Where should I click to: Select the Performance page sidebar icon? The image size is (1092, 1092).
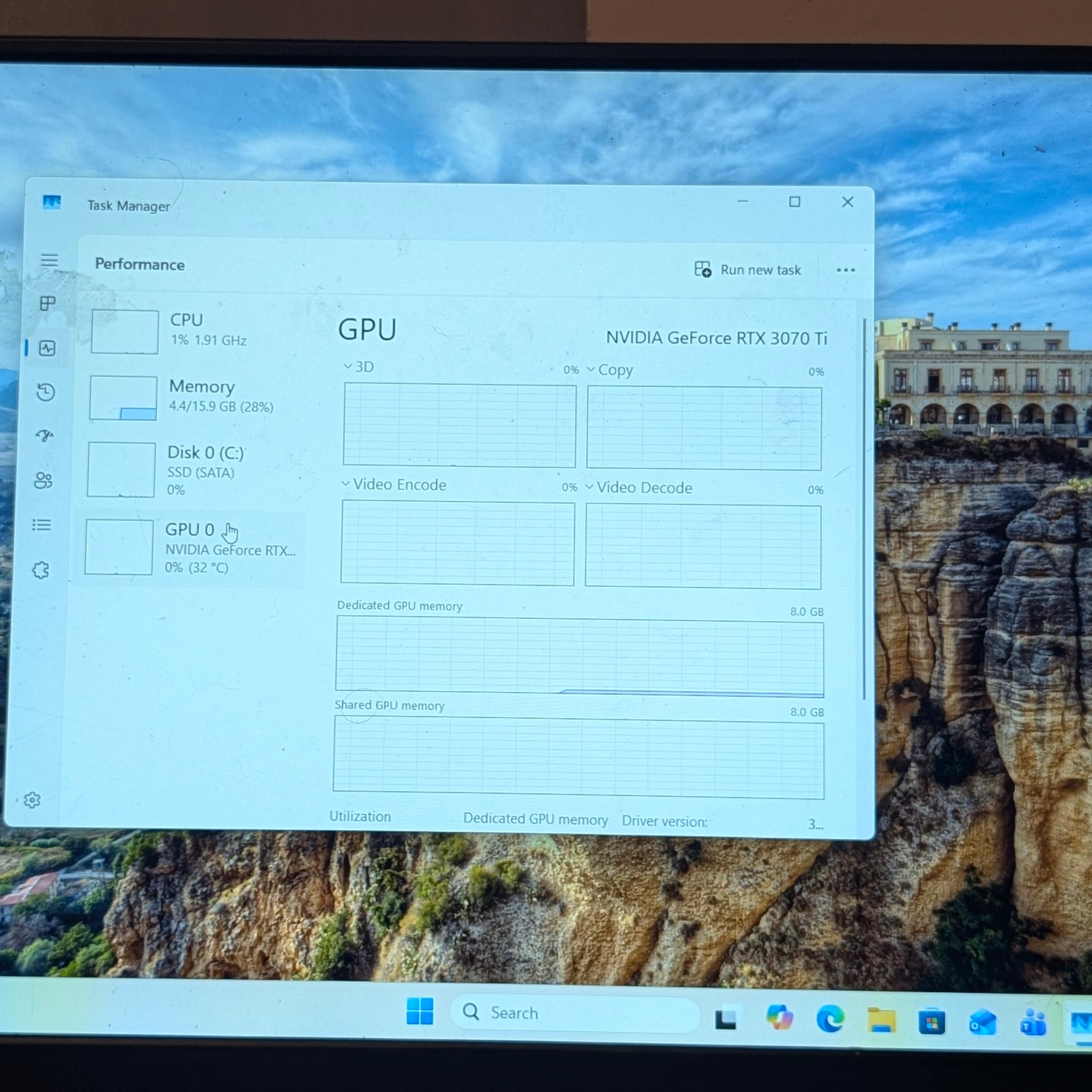(x=47, y=348)
